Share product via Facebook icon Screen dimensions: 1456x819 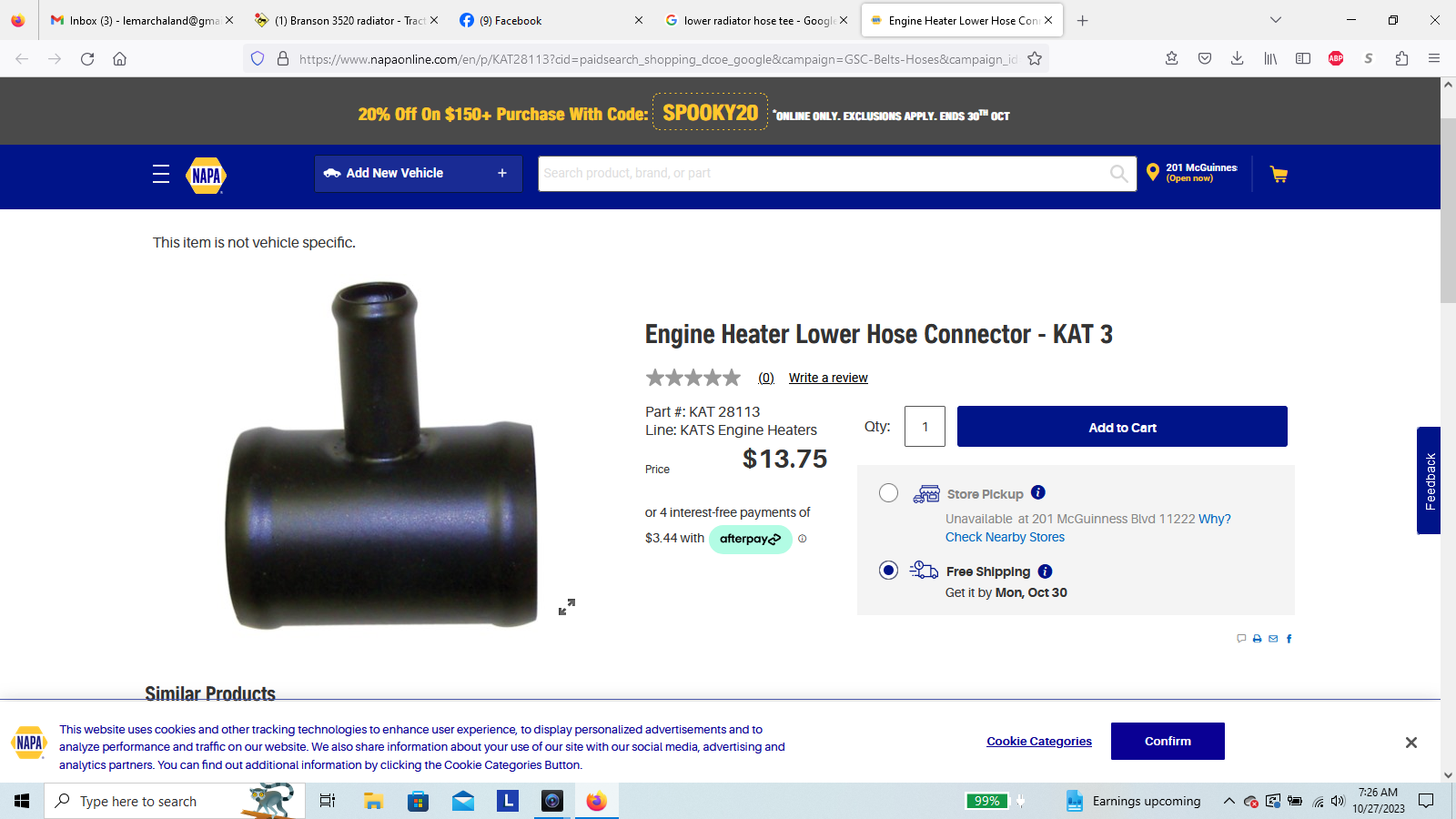1289,639
